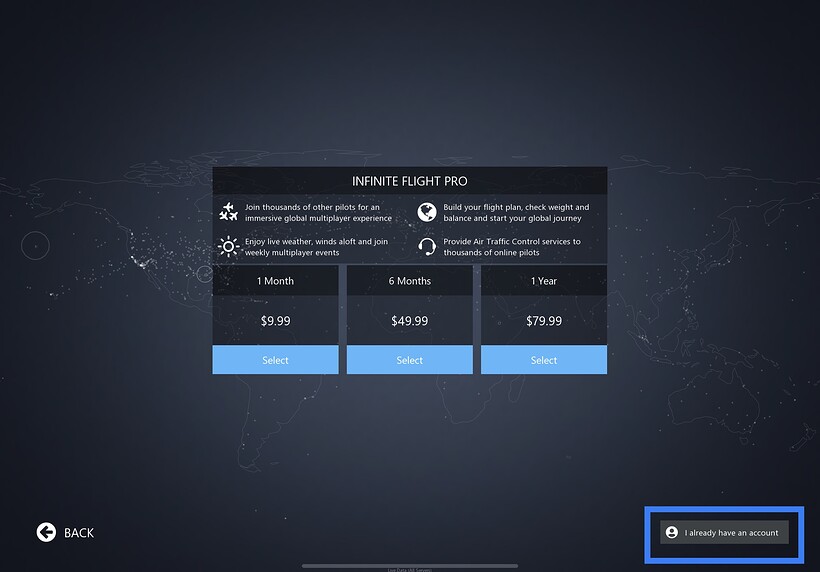The image size is (820, 572).
Task: Select the 6 Months plan
Action: pyautogui.click(x=409, y=360)
